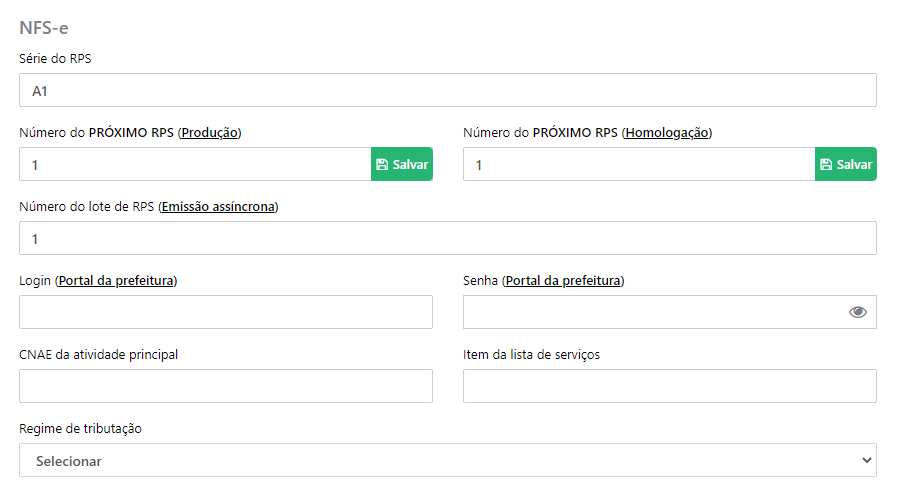Focus the CNAE da atividade principal field
The height and width of the screenshot is (490, 897).
pyautogui.click(x=226, y=386)
